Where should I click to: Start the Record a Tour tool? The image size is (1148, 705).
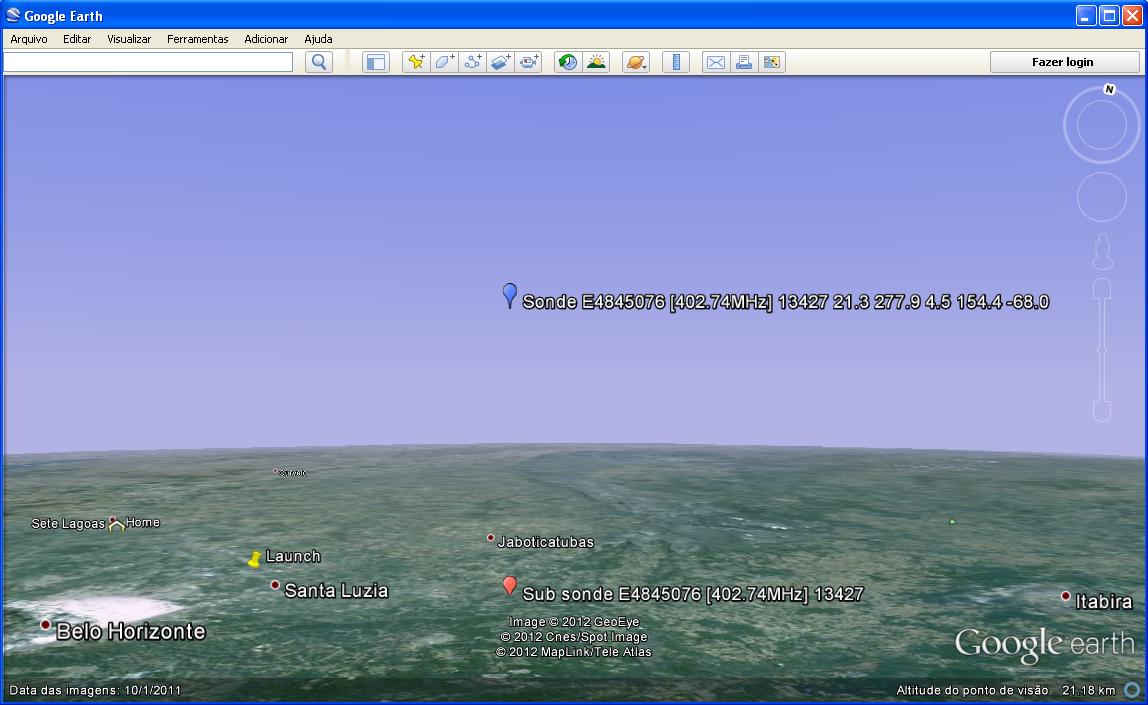528,62
